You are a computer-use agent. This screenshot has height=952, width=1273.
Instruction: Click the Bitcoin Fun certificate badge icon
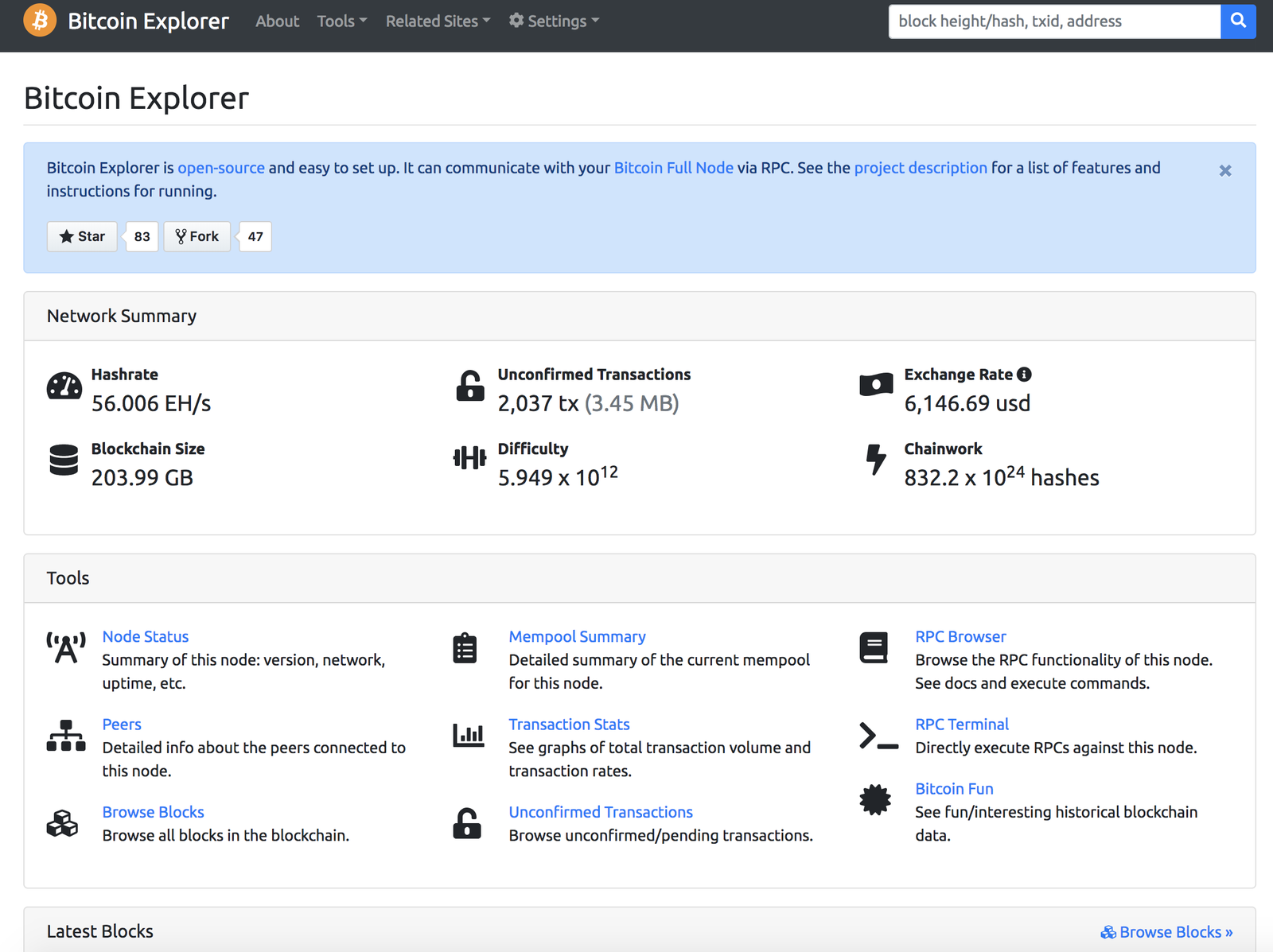[x=875, y=800]
